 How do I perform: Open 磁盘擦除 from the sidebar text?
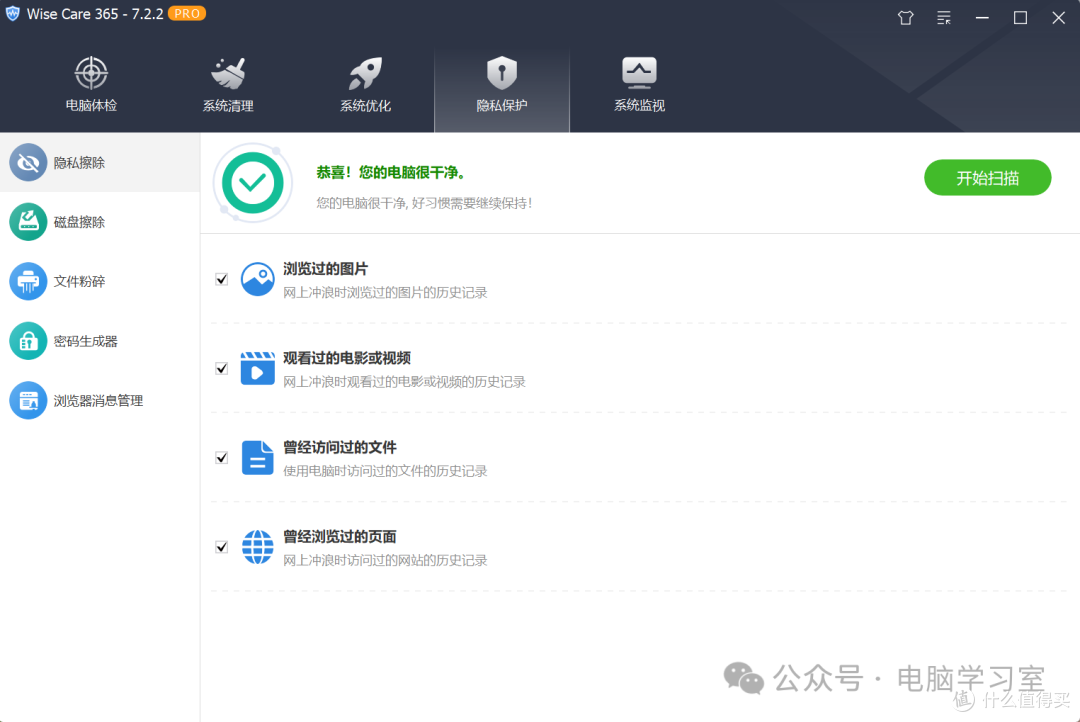pyautogui.click(x=79, y=222)
